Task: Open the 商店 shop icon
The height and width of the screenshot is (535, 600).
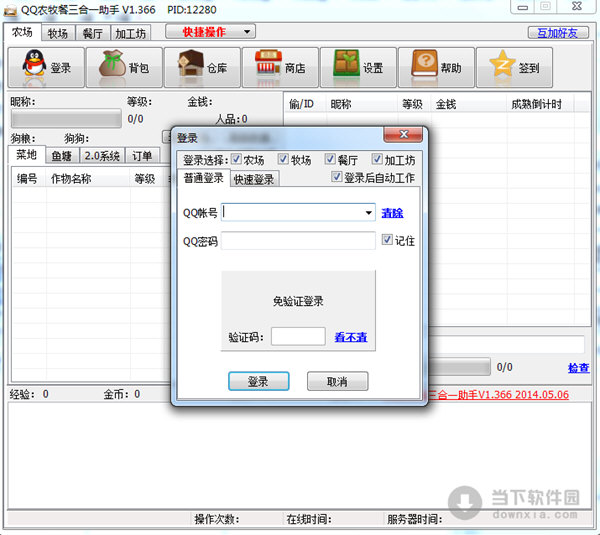Action: coord(280,68)
